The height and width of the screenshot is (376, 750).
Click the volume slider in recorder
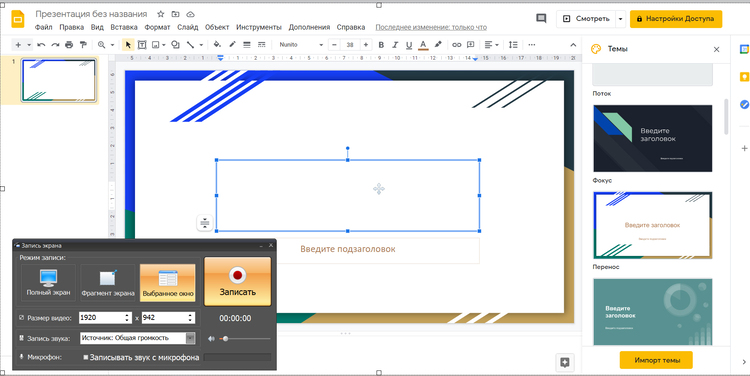click(244, 339)
